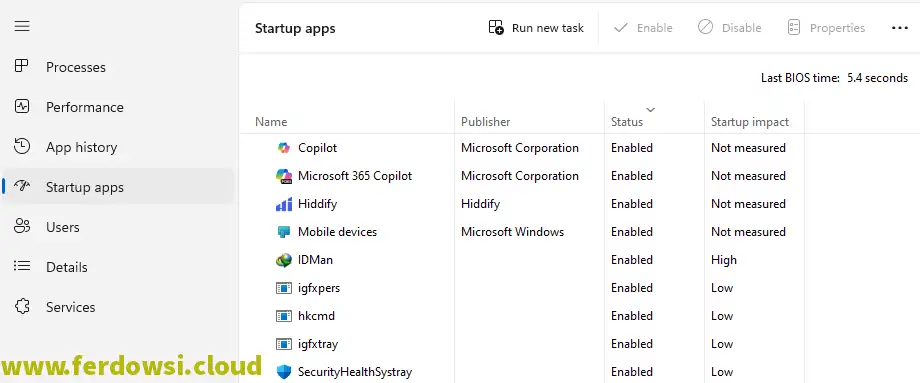This screenshot has width=920, height=383.
Task: Sort by the Startup impact column
Action: (x=750, y=122)
